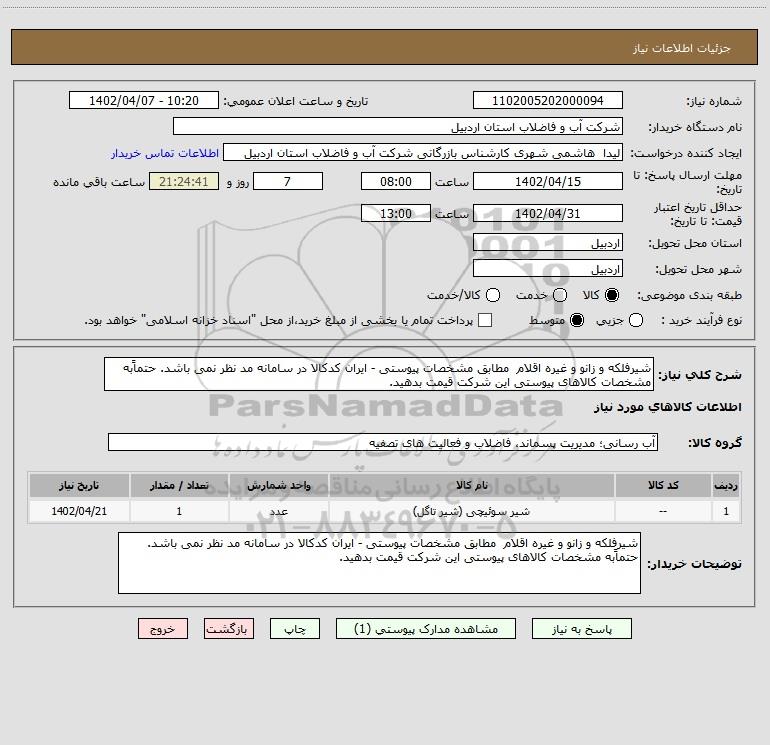
Task: Click the item name شیر سوئیچی (شیر تاگل)
Action: (471, 511)
